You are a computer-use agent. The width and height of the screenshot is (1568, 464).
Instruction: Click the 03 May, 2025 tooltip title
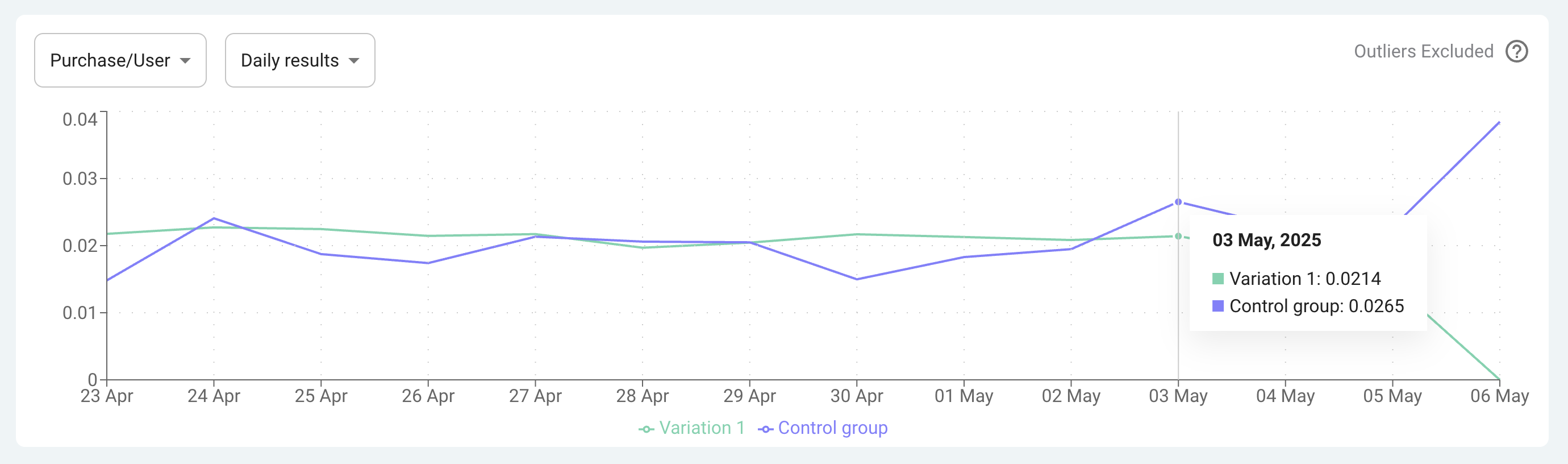pyautogui.click(x=1266, y=241)
